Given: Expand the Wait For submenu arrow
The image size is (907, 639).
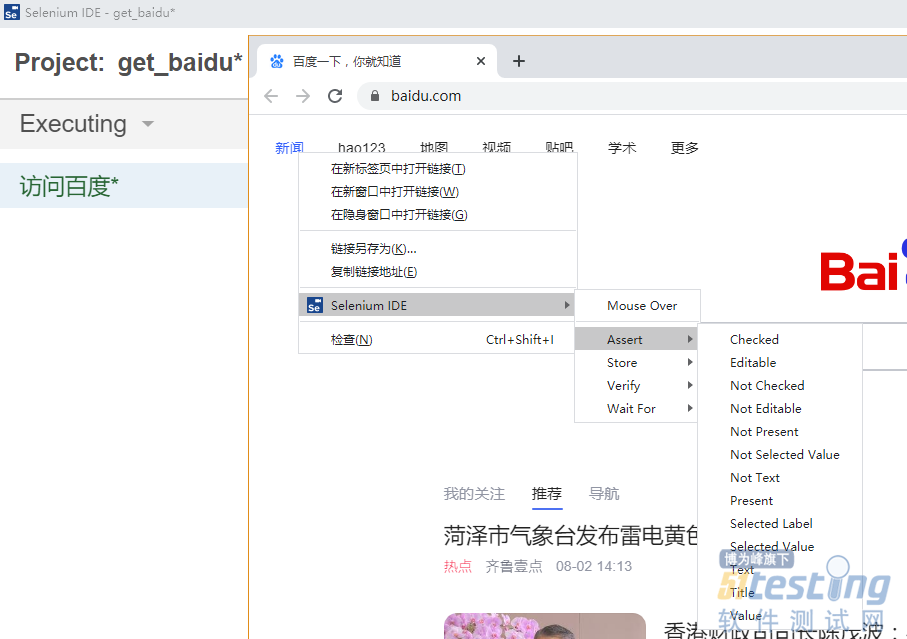Looking at the screenshot, I should (690, 408).
